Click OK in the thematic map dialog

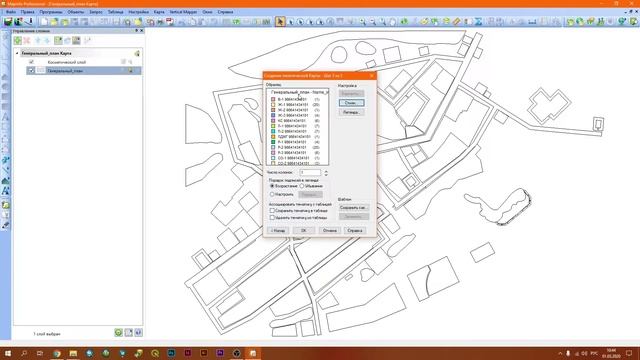304,231
